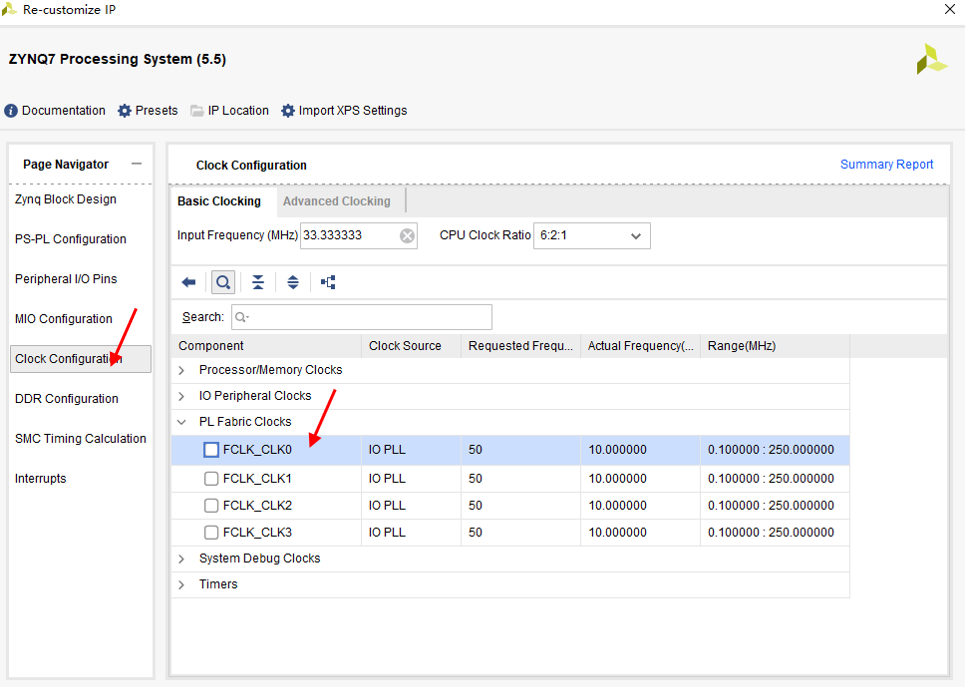This screenshot has width=965, height=688.
Task: Expand the Timers row
Action: click(182, 585)
